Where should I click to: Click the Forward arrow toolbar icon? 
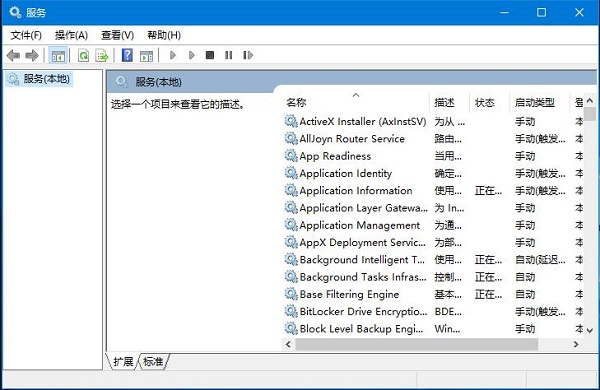32,55
